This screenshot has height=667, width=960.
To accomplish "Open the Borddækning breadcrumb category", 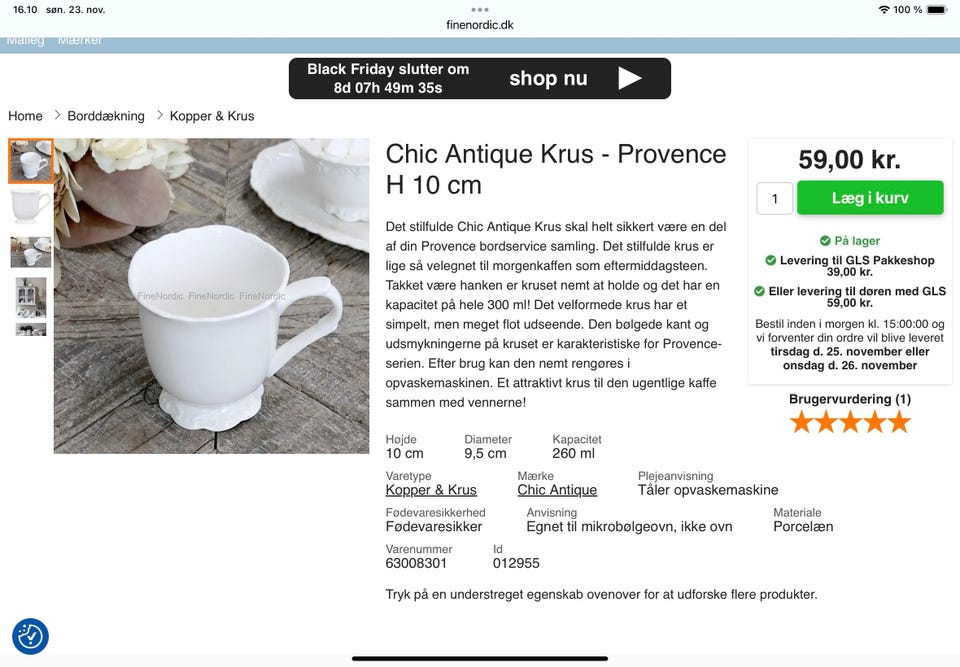I will click(106, 116).
